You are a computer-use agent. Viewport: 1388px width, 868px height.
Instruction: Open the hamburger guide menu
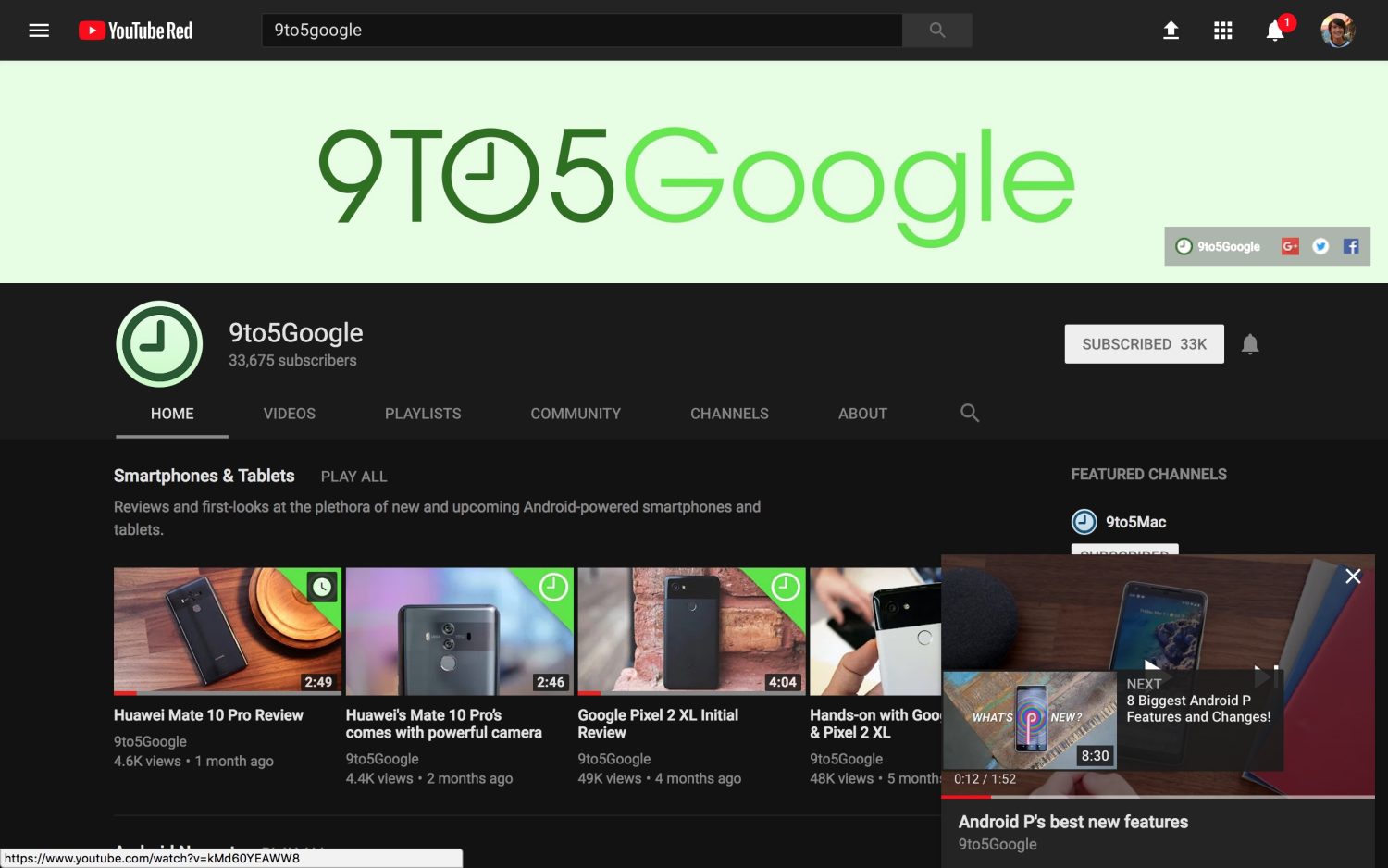coord(39,31)
